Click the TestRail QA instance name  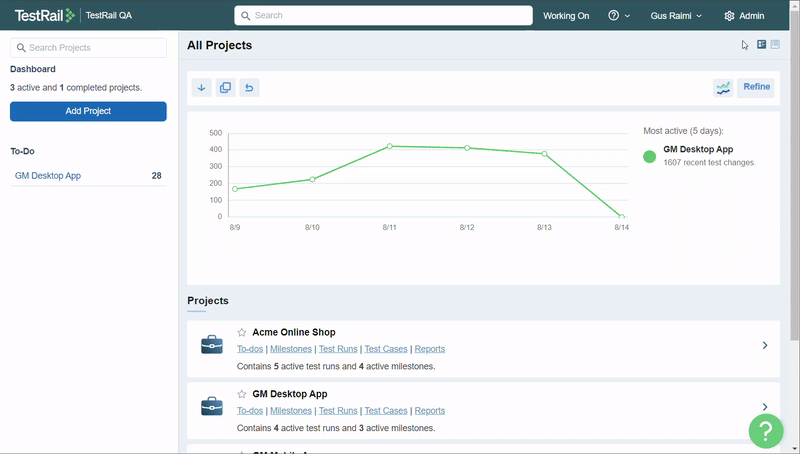click(x=109, y=15)
